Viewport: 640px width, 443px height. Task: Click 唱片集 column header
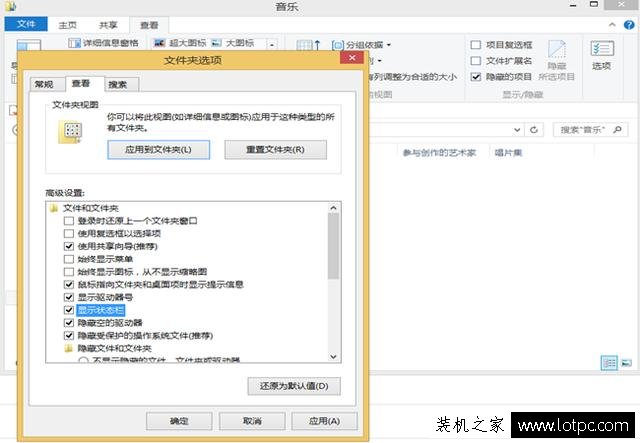508,153
